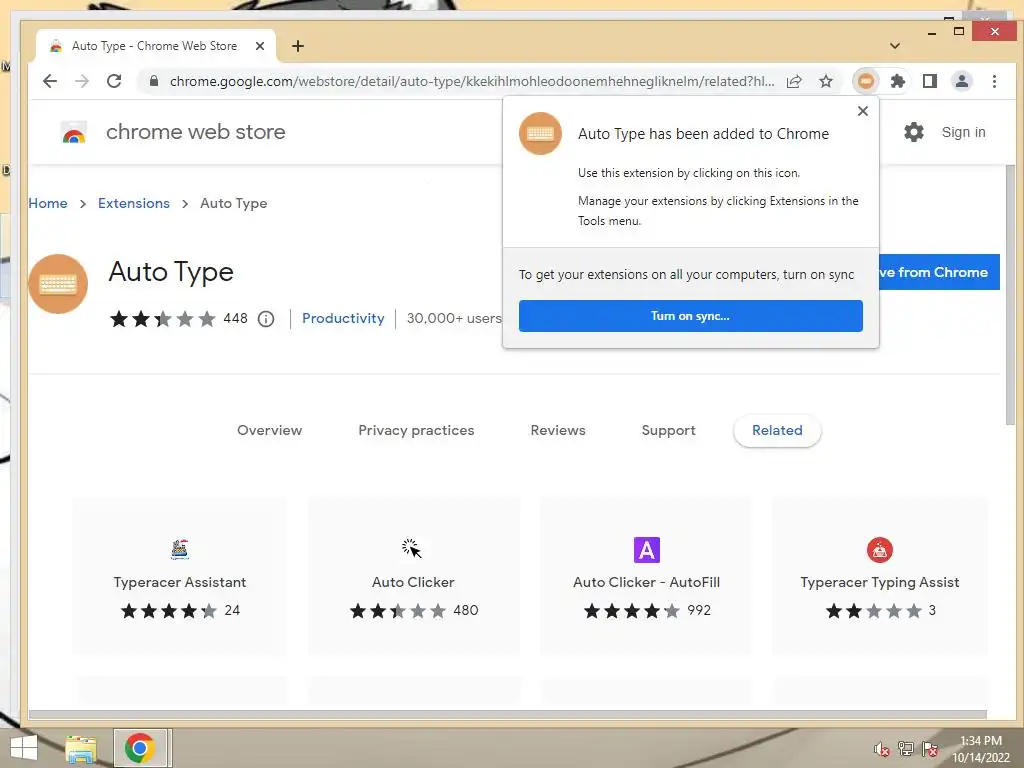Screen dimensions: 1024x768
Task: Click the Action Center flag tray icon
Action: pos(930,749)
